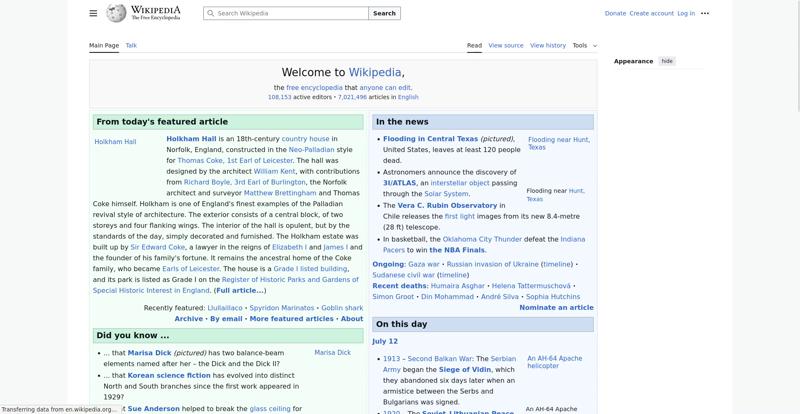This screenshot has width=800, height=414.
Task: Open the View source tab
Action: click(x=506, y=45)
